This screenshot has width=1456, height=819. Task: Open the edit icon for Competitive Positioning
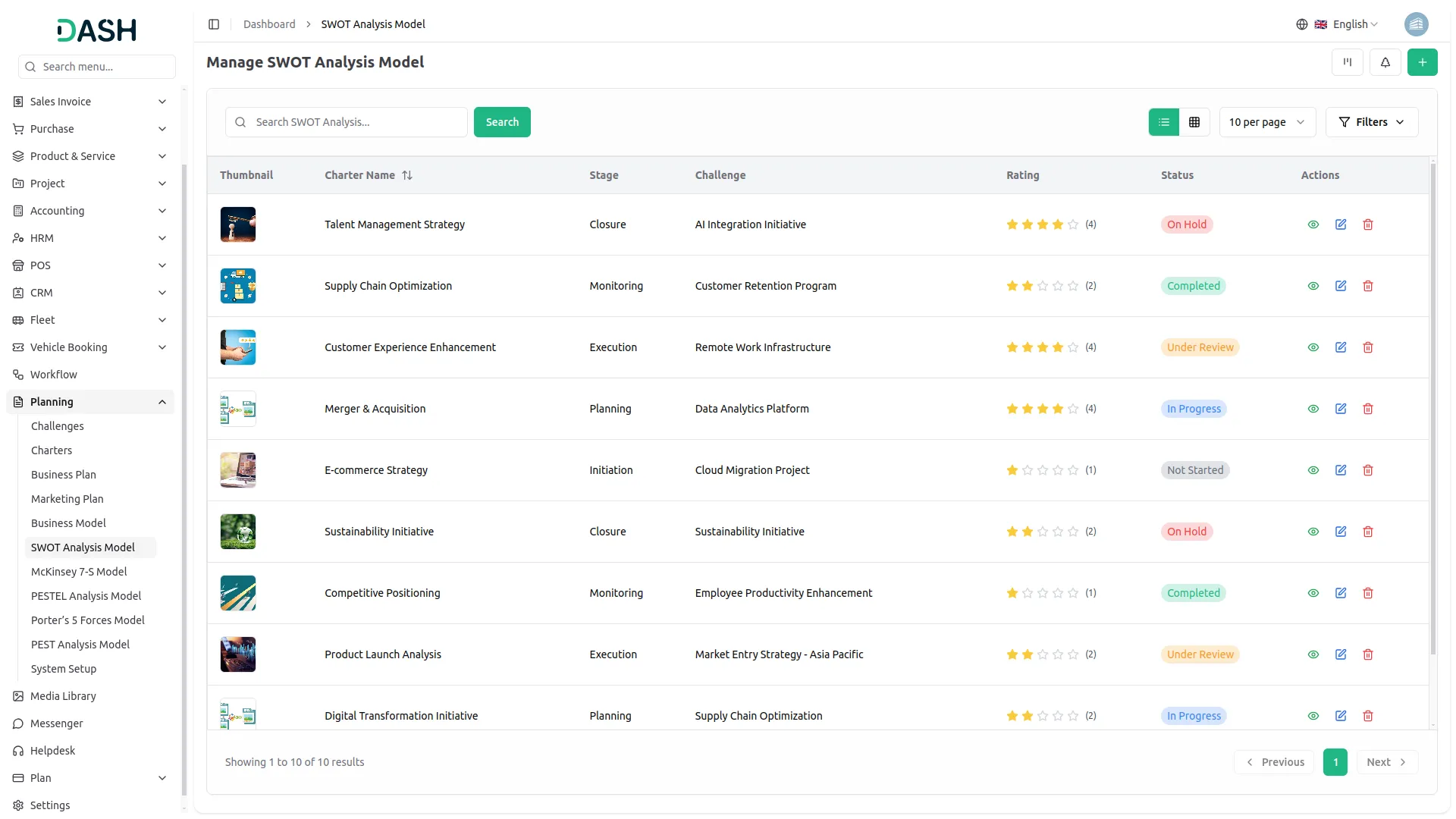[x=1341, y=593]
